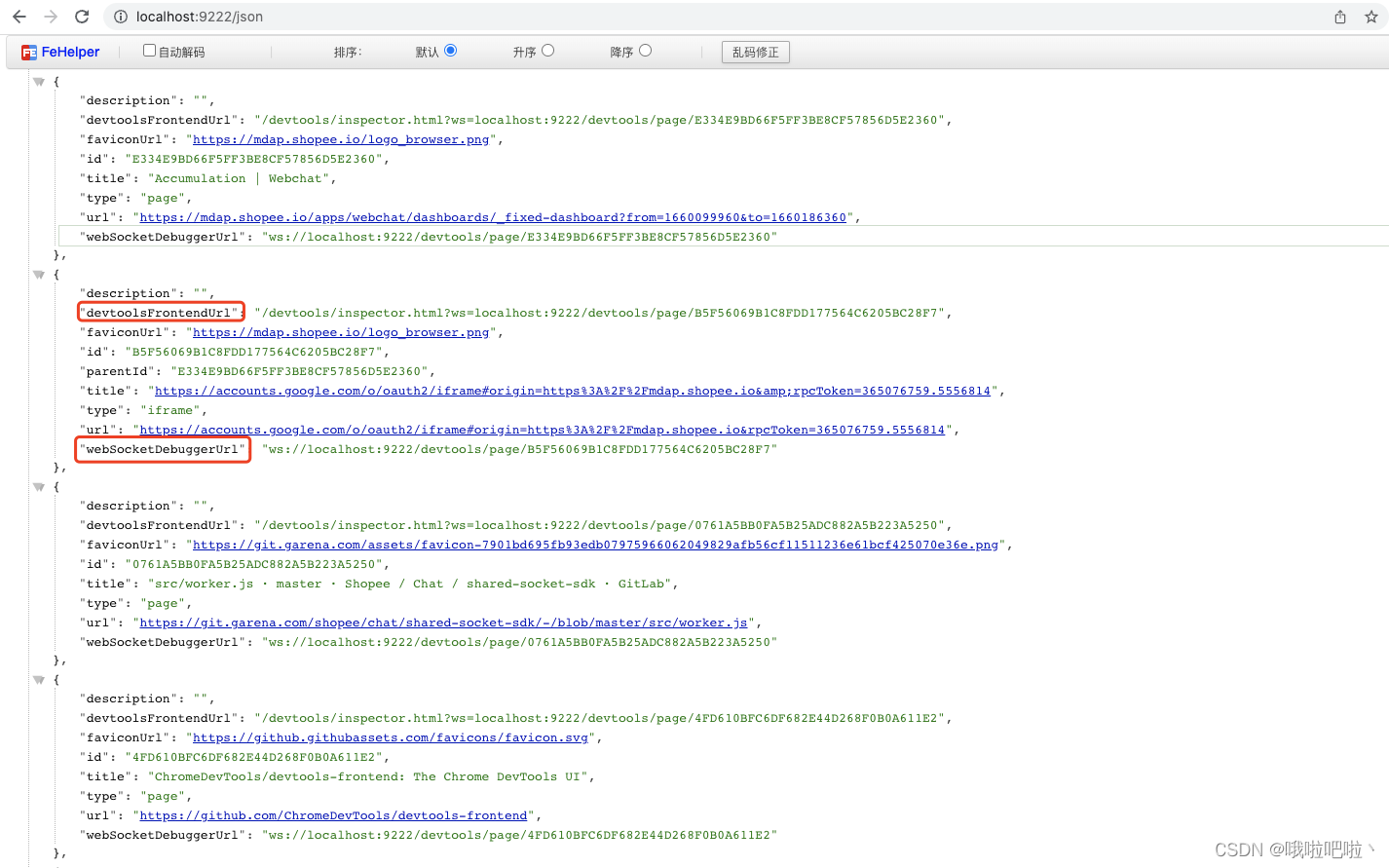Collapse the first JSON object (Accumulation | Webchat)

39,82
